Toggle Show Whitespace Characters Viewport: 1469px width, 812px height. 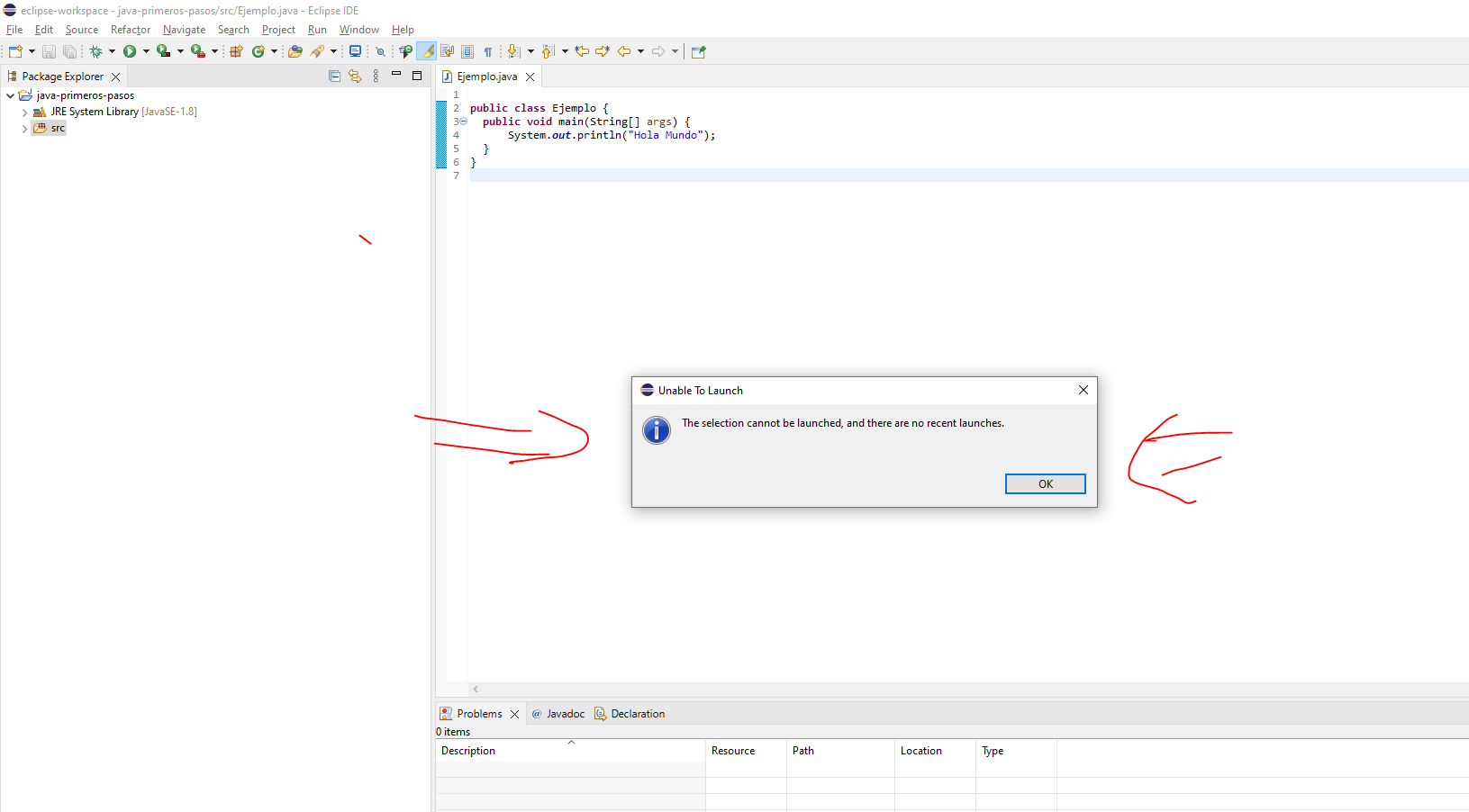(488, 51)
